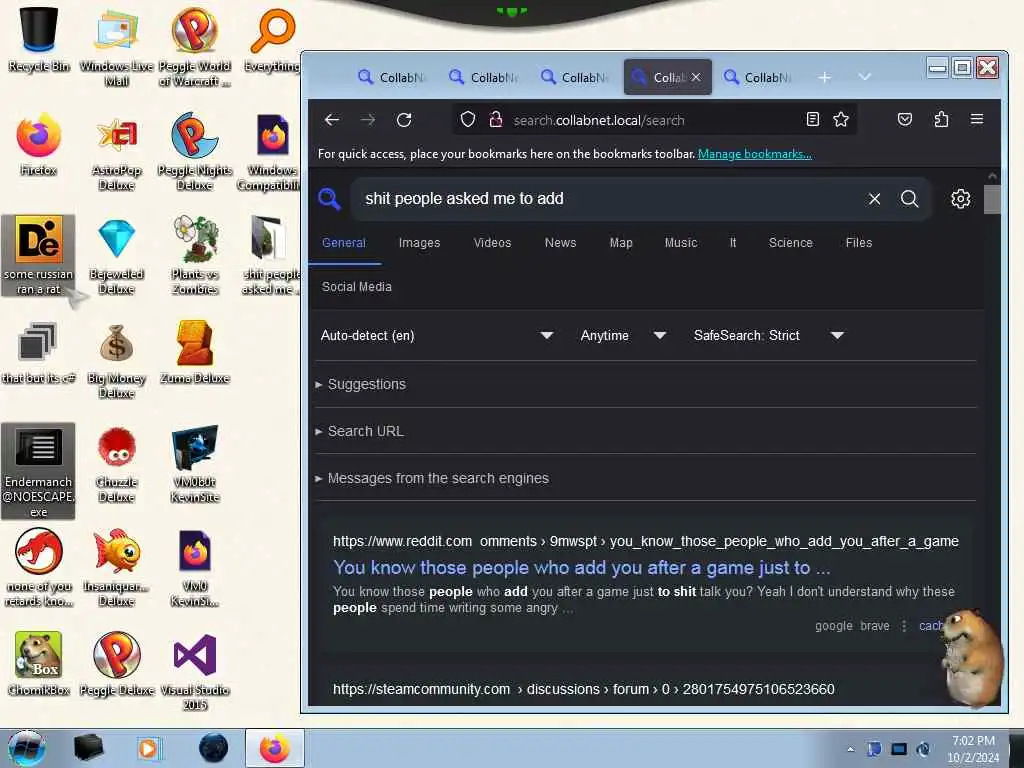Viewport: 1024px width, 768px height.
Task: Open media player from the taskbar
Action: click(x=148, y=749)
